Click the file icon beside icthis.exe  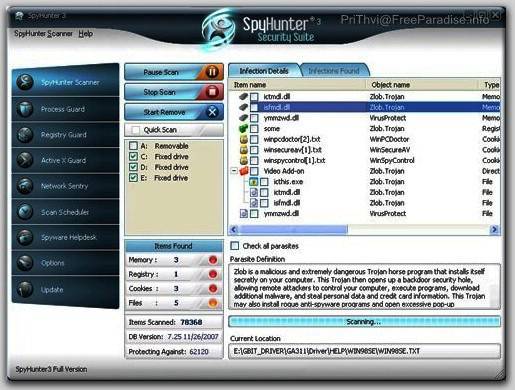(254, 182)
